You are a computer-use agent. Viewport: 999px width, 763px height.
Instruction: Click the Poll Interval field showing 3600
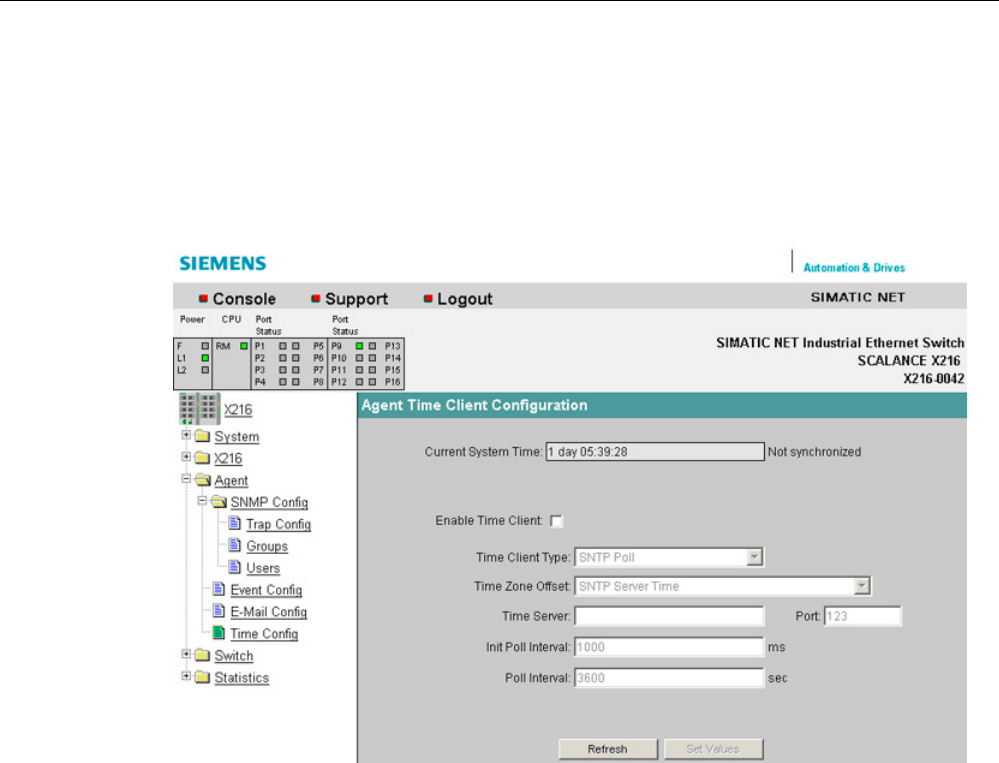pyautogui.click(x=669, y=678)
